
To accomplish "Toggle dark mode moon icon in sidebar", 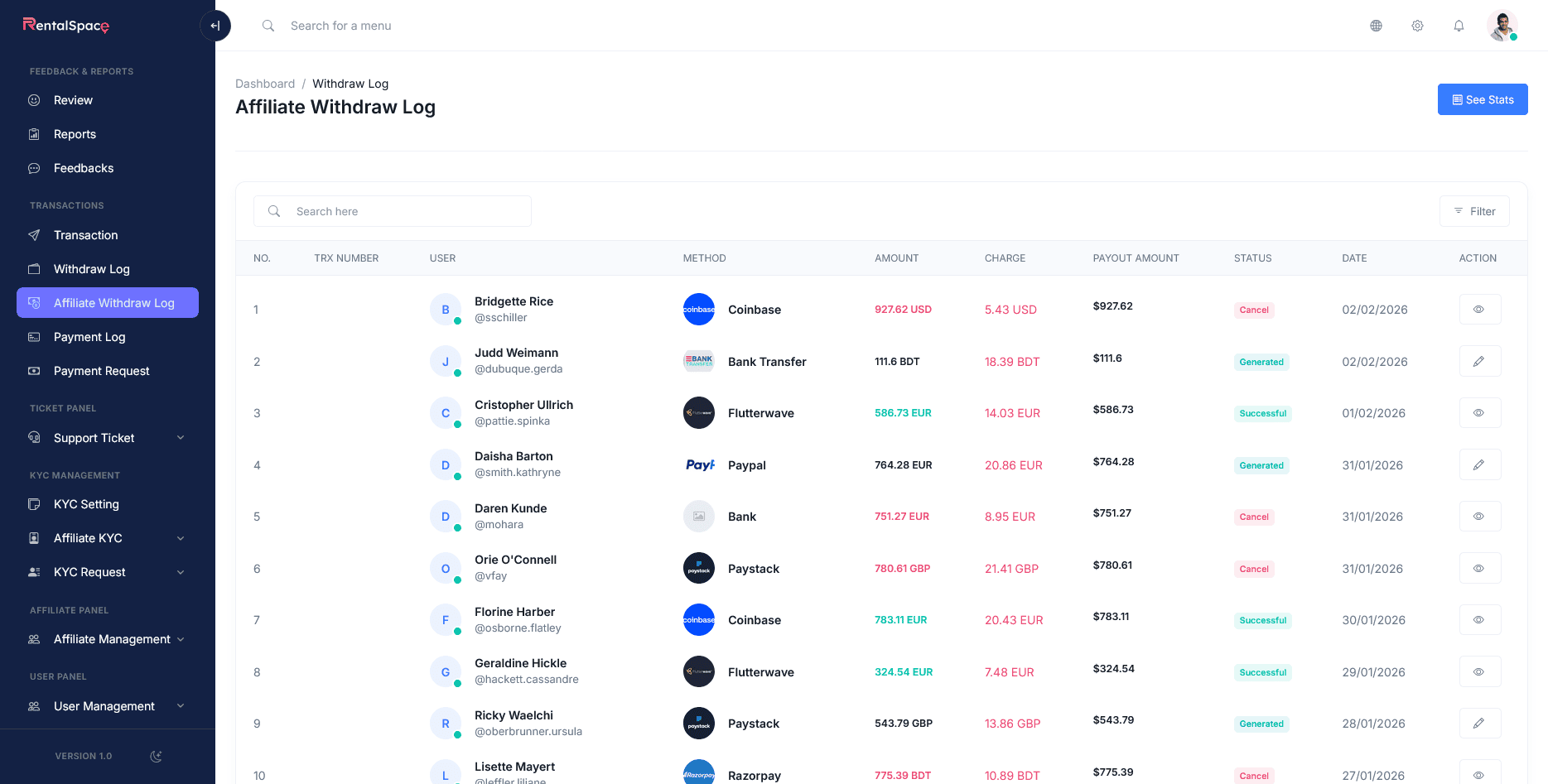I will [156, 756].
